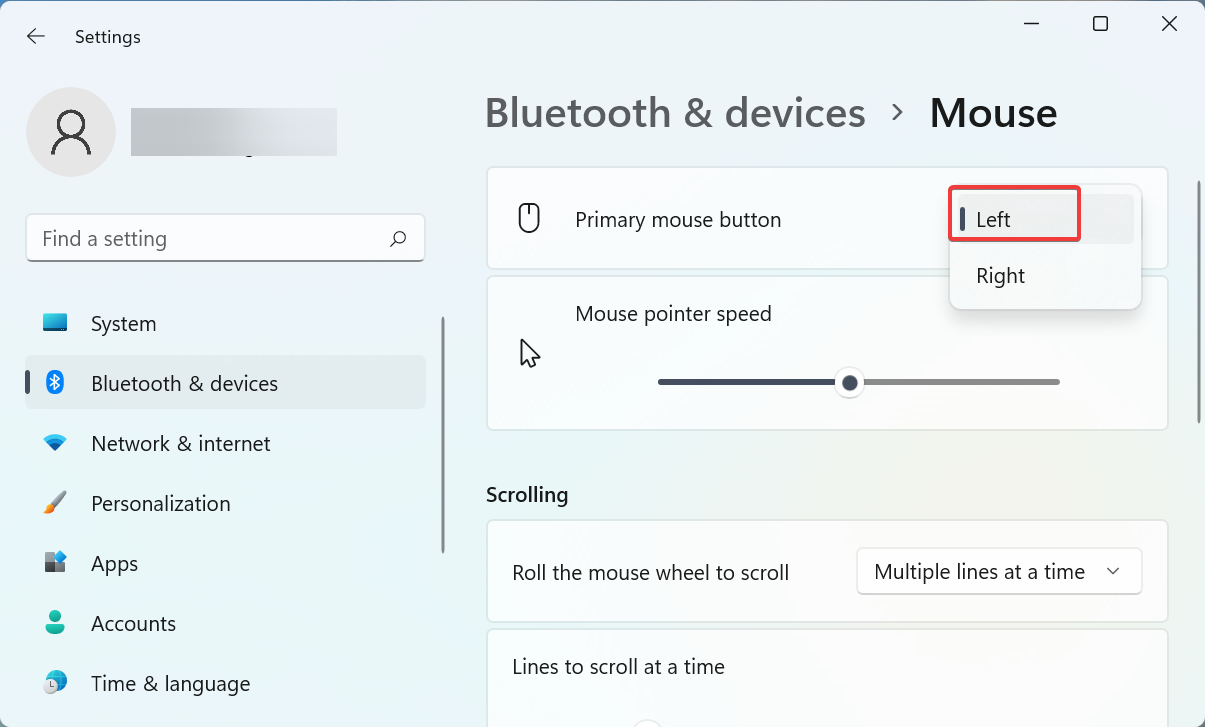Click the Bluetooth & devices sidebar icon

pyautogui.click(x=57, y=383)
